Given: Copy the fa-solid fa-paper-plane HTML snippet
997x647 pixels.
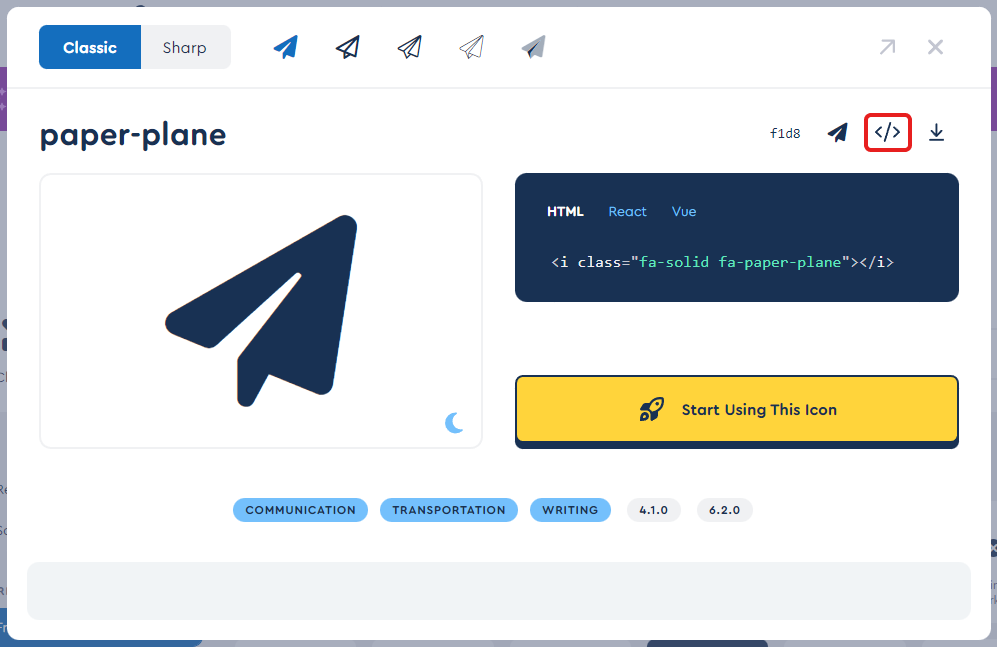Looking at the screenshot, I should (722, 262).
